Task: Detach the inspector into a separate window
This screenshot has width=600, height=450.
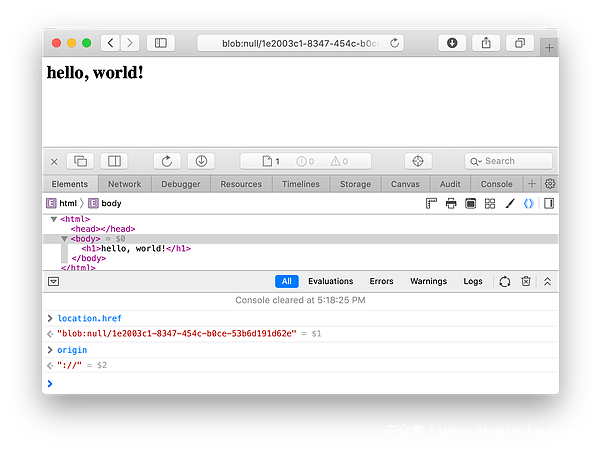Action: (x=80, y=161)
